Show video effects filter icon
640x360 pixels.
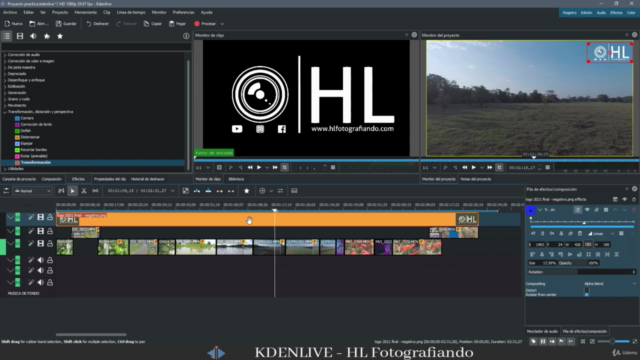pos(20,36)
